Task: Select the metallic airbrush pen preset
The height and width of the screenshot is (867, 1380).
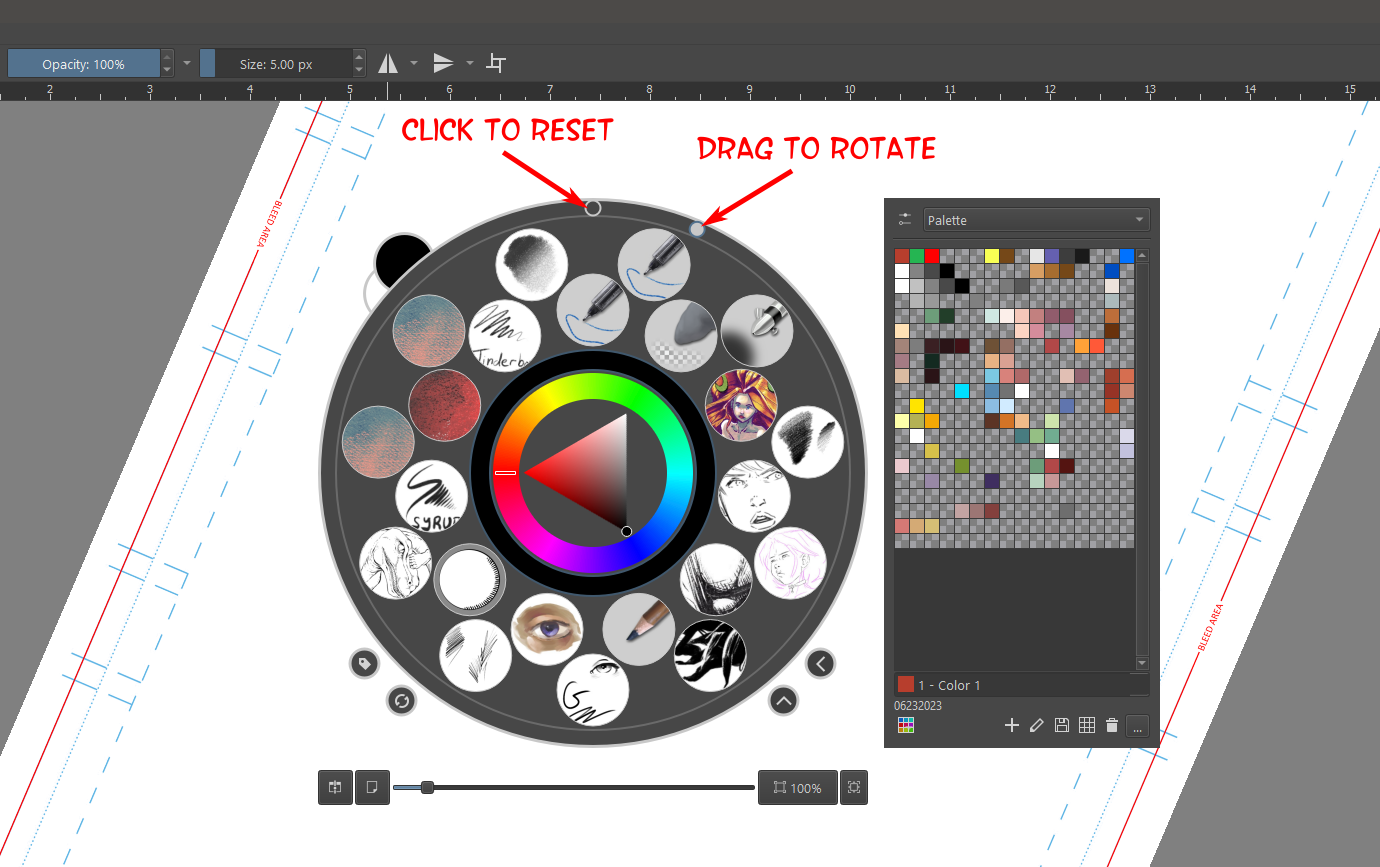Action: [x=757, y=331]
